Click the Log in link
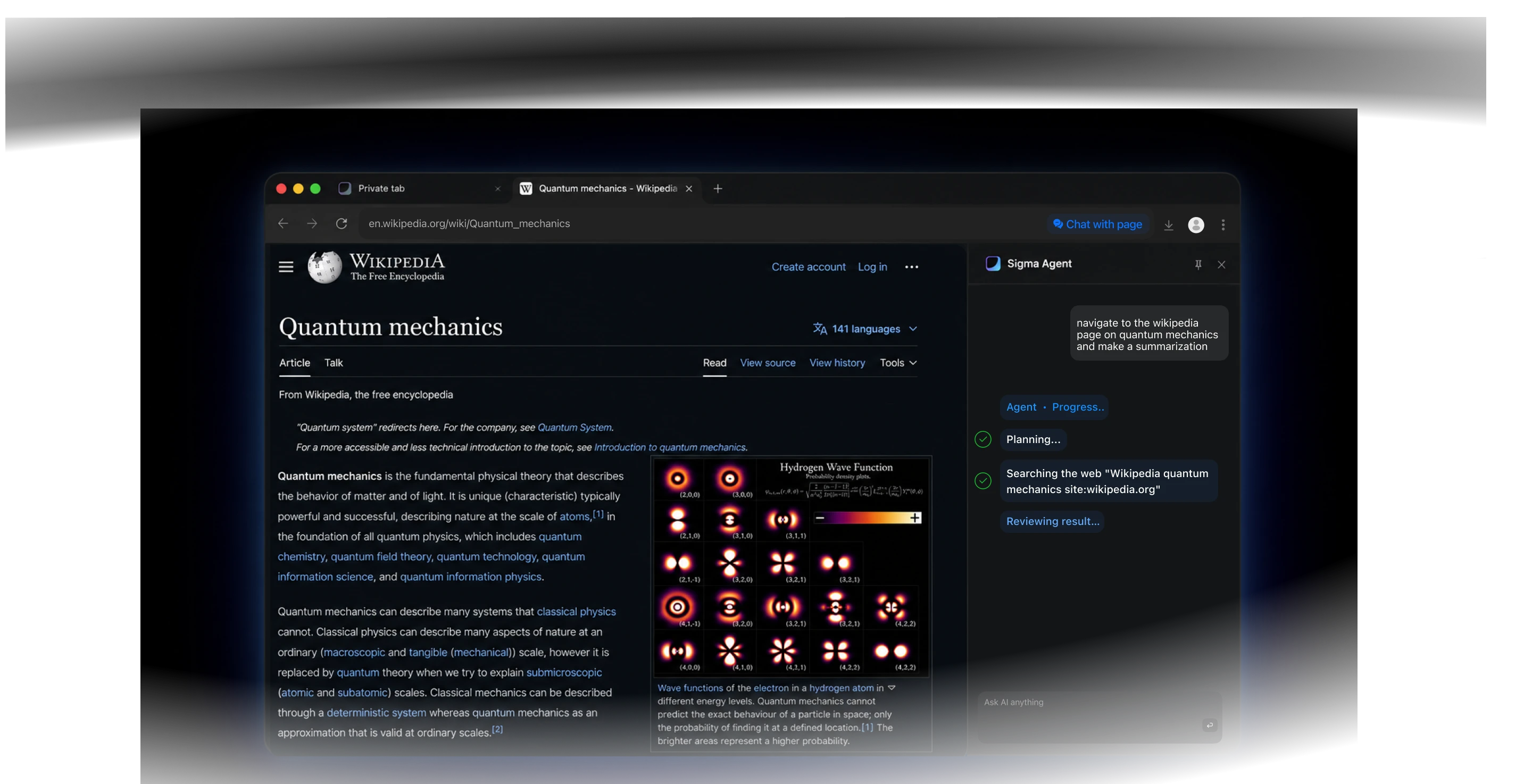The image size is (1532, 784). click(x=872, y=267)
